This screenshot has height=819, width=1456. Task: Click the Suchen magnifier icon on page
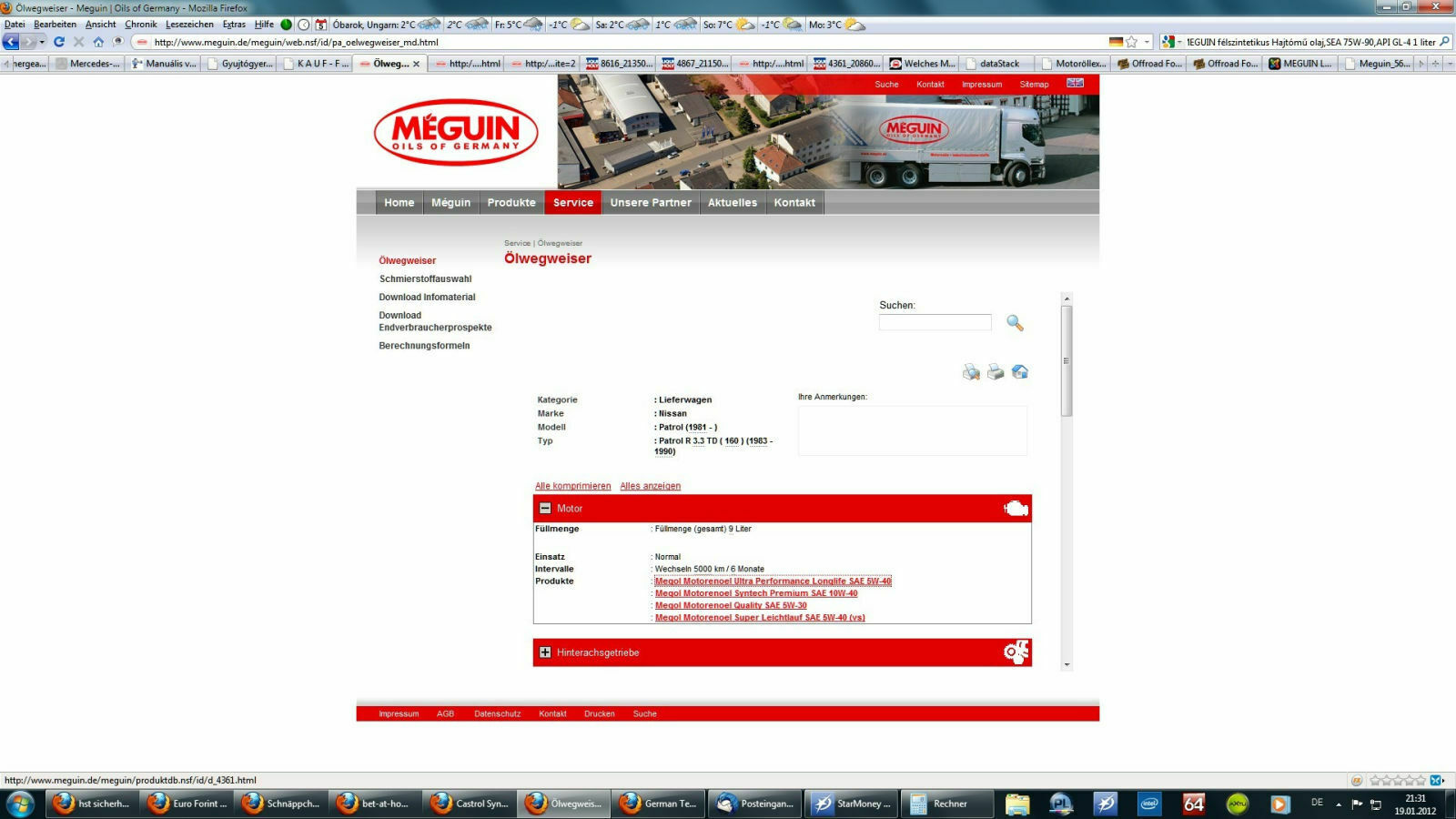coord(1015,322)
